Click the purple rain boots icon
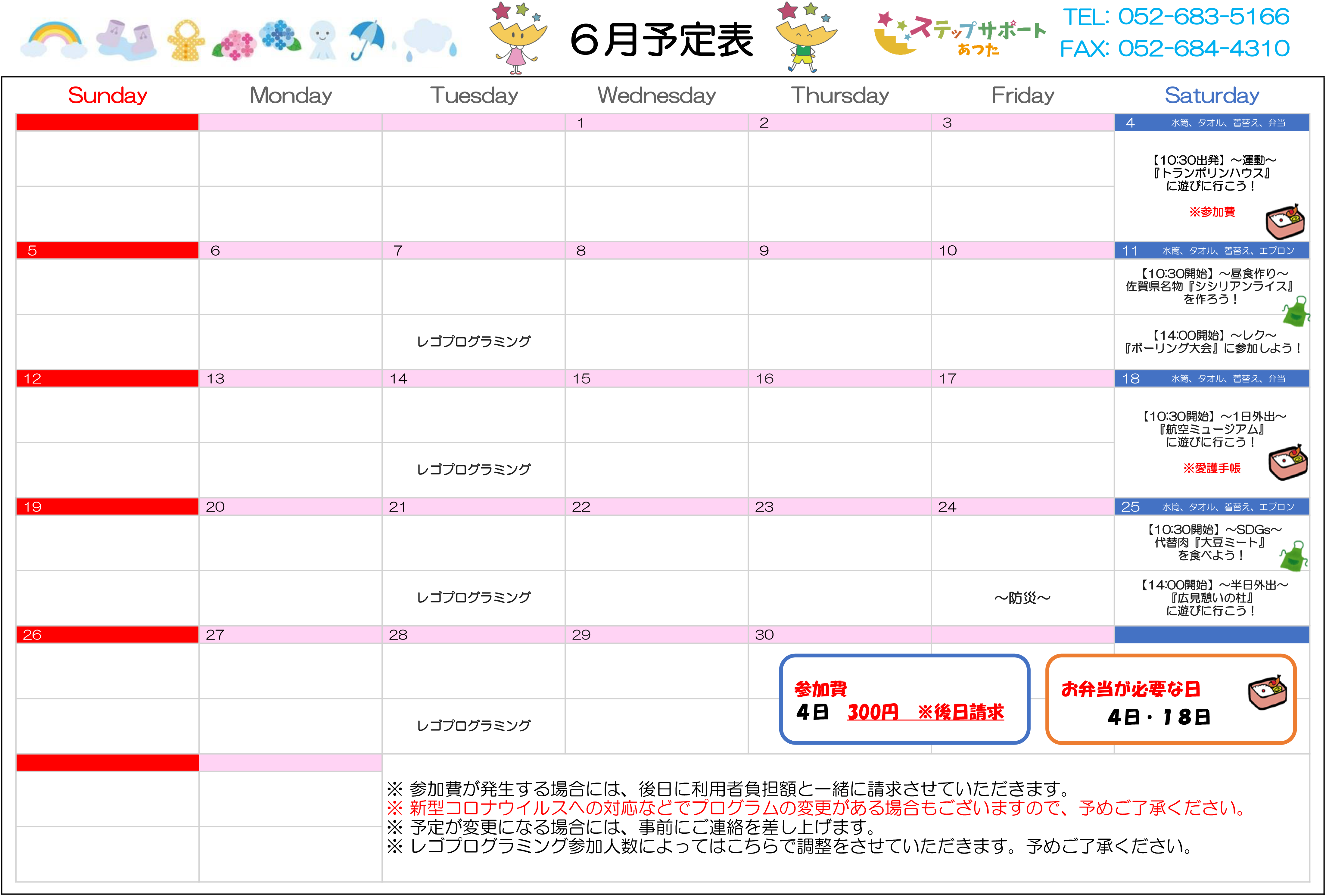The height and width of the screenshot is (896, 1326). (x=127, y=40)
